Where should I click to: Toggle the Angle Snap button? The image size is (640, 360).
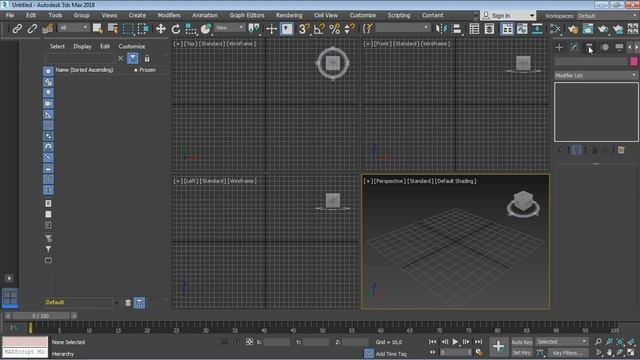click(x=319, y=29)
